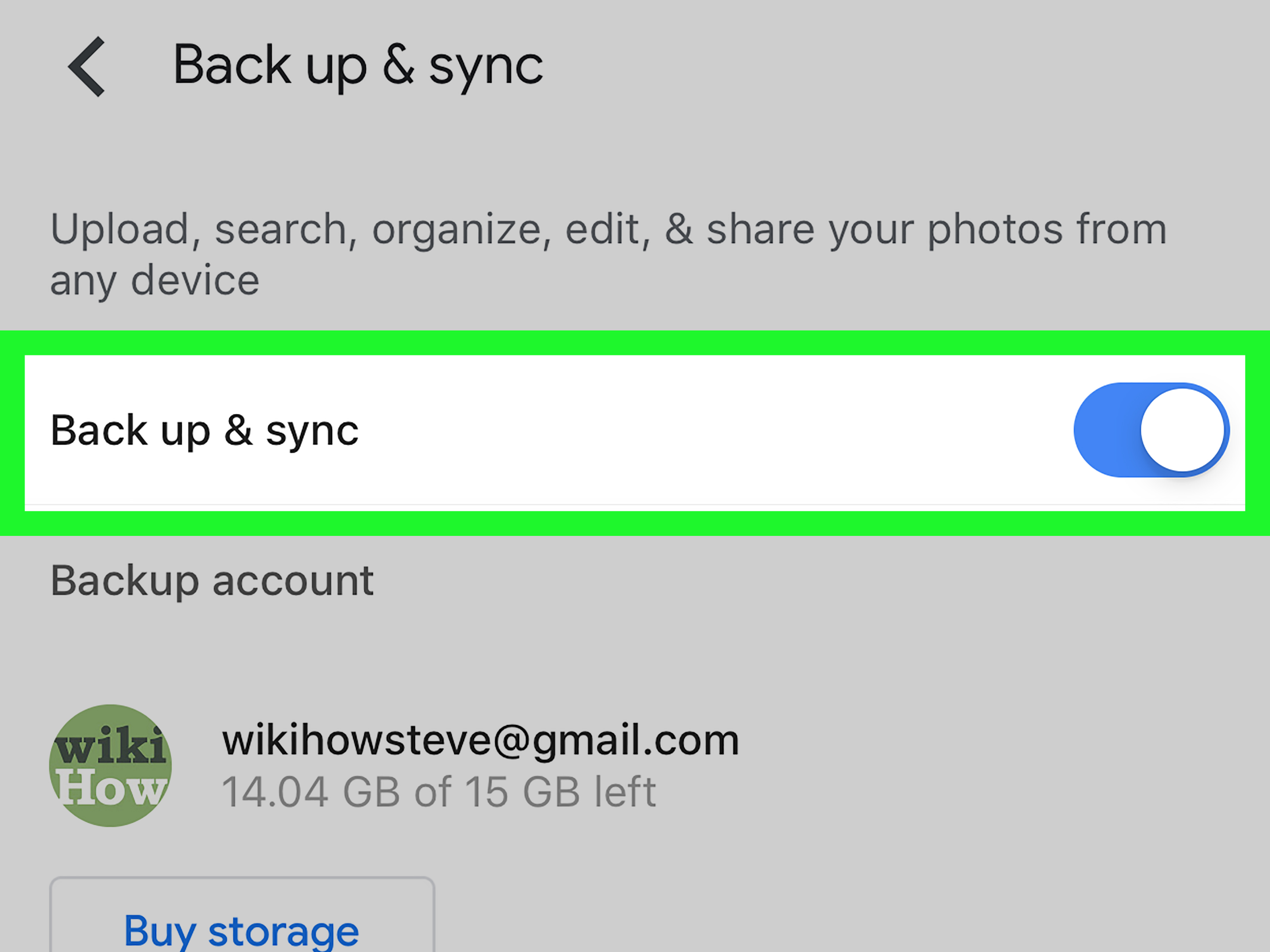Image resolution: width=1270 pixels, height=952 pixels.
Task: Tap the Buy storage button
Action: point(242,915)
